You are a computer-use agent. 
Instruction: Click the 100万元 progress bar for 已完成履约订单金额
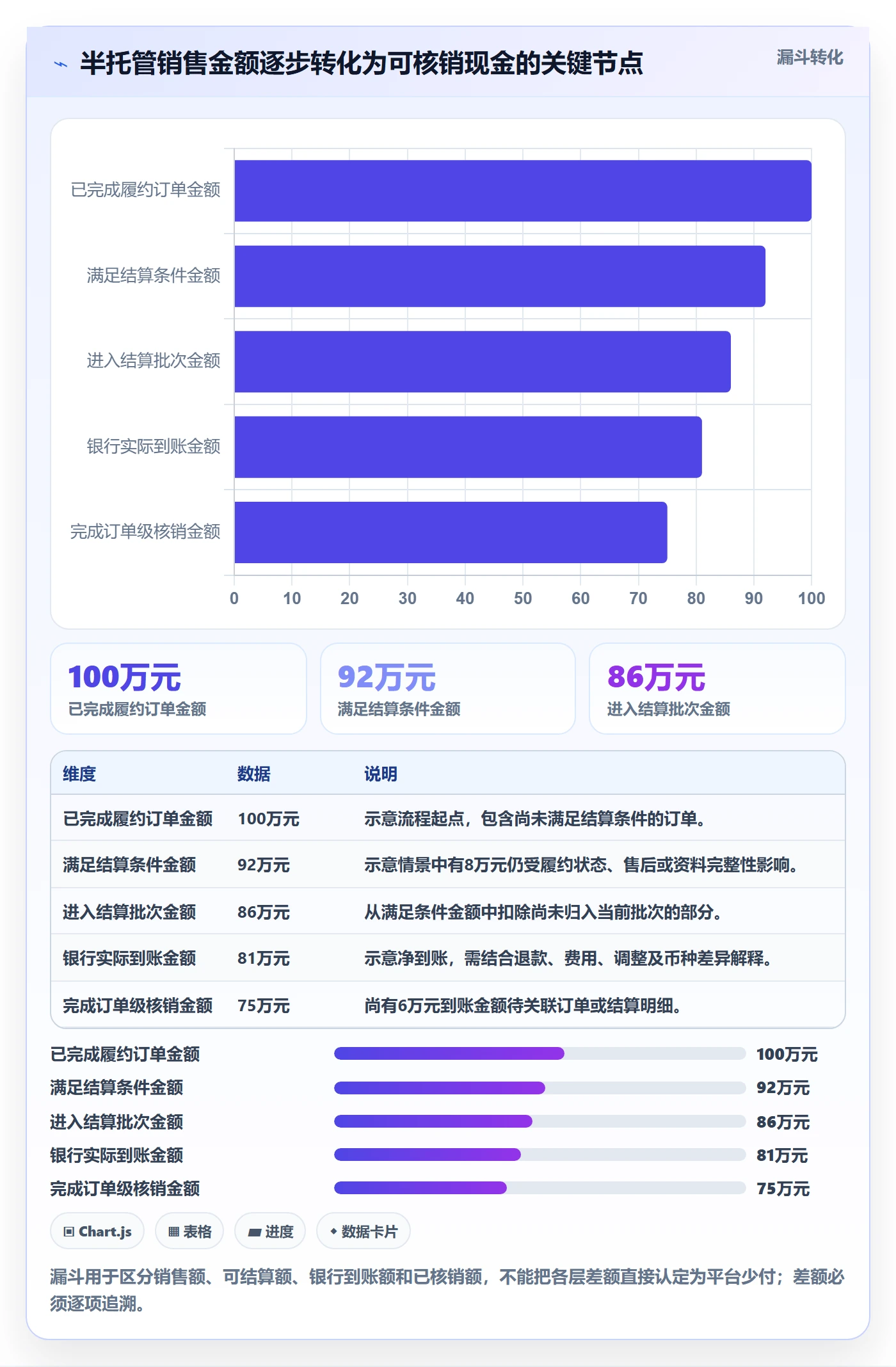point(540,1053)
